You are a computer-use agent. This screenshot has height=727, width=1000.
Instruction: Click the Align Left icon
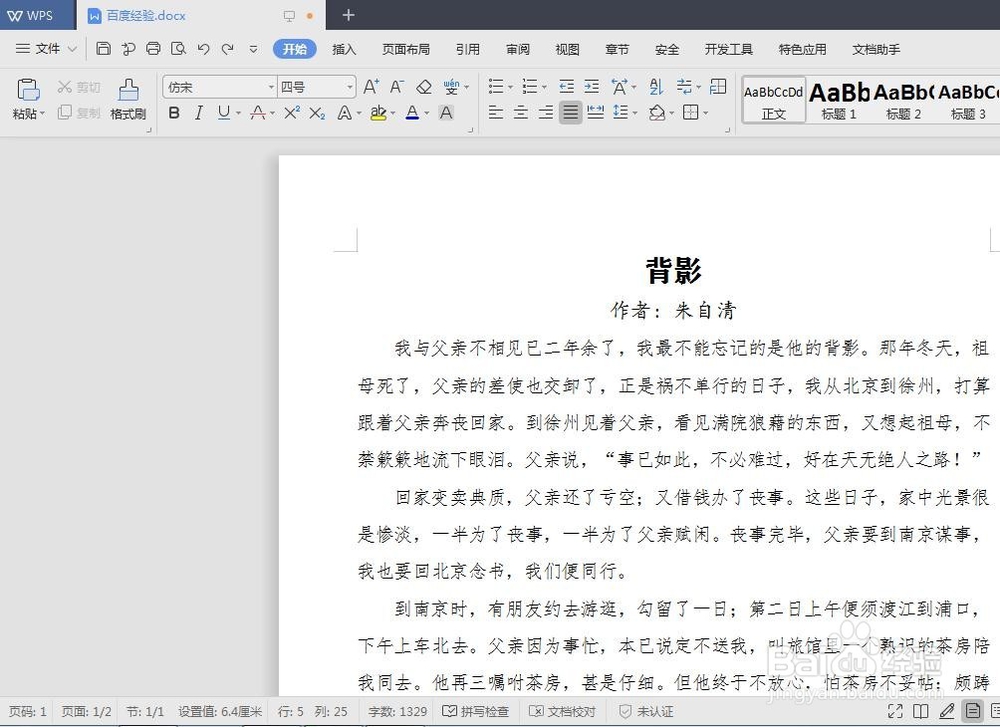[x=496, y=113]
